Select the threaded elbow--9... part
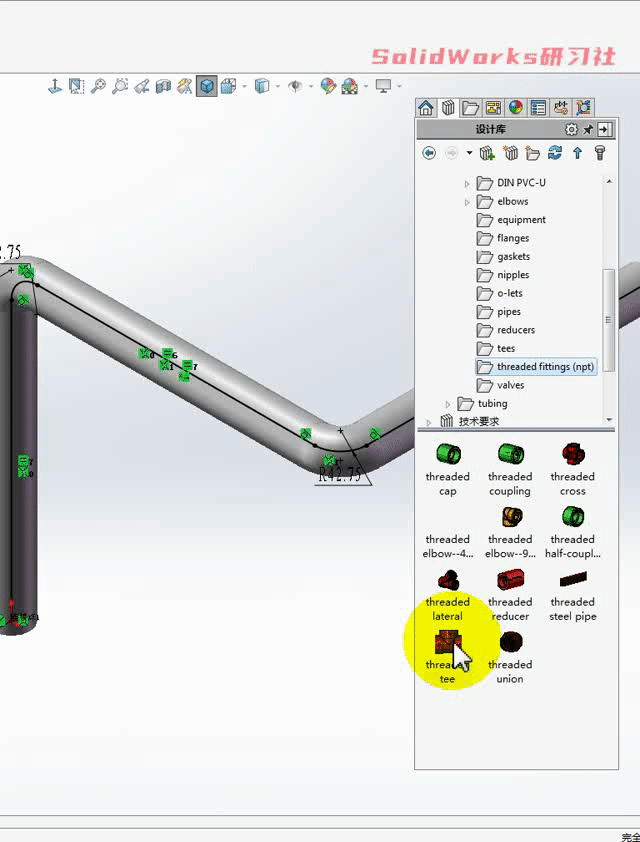640x842 pixels. 510,533
